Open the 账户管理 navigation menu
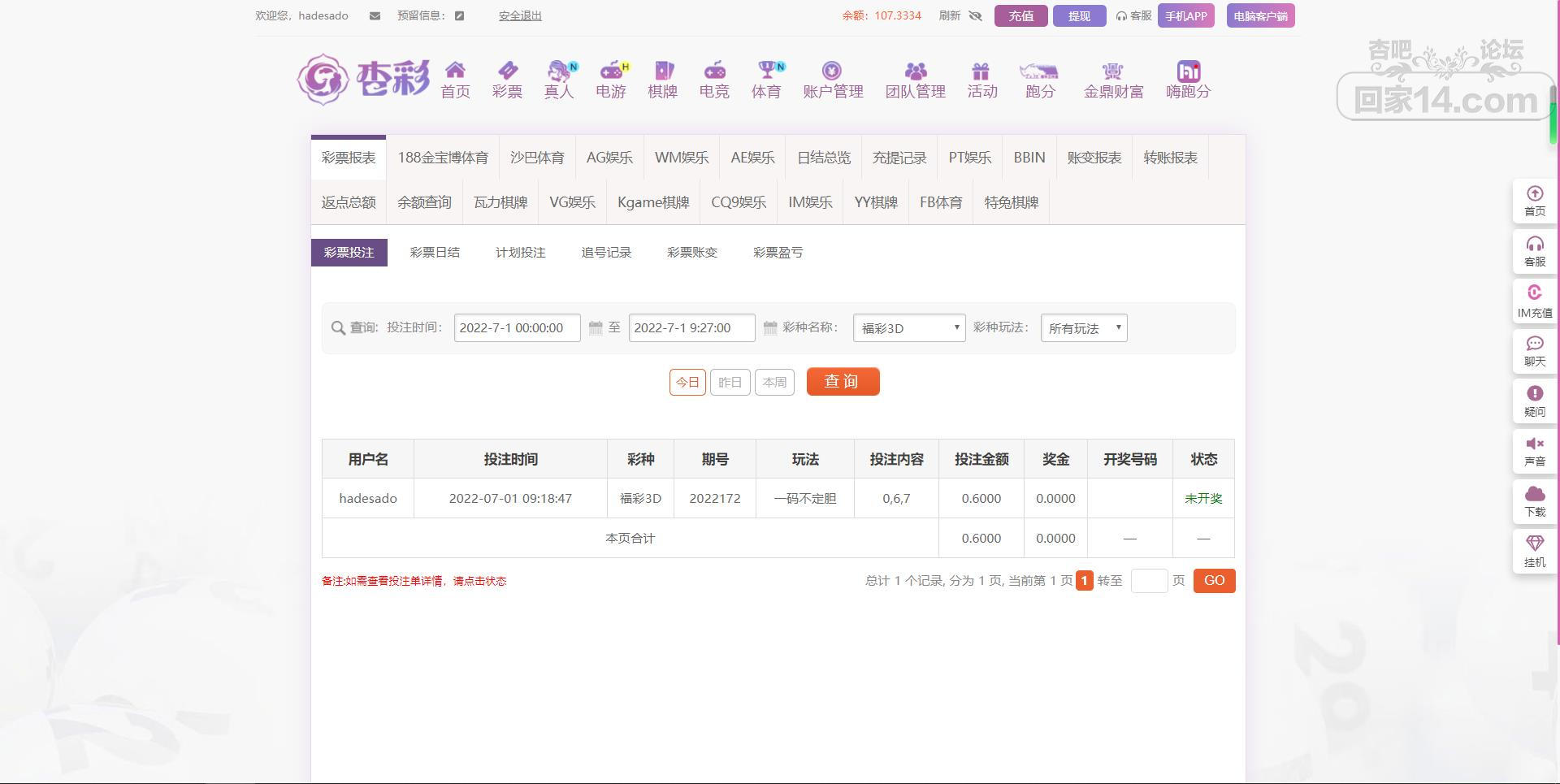The image size is (1560, 784). (833, 80)
